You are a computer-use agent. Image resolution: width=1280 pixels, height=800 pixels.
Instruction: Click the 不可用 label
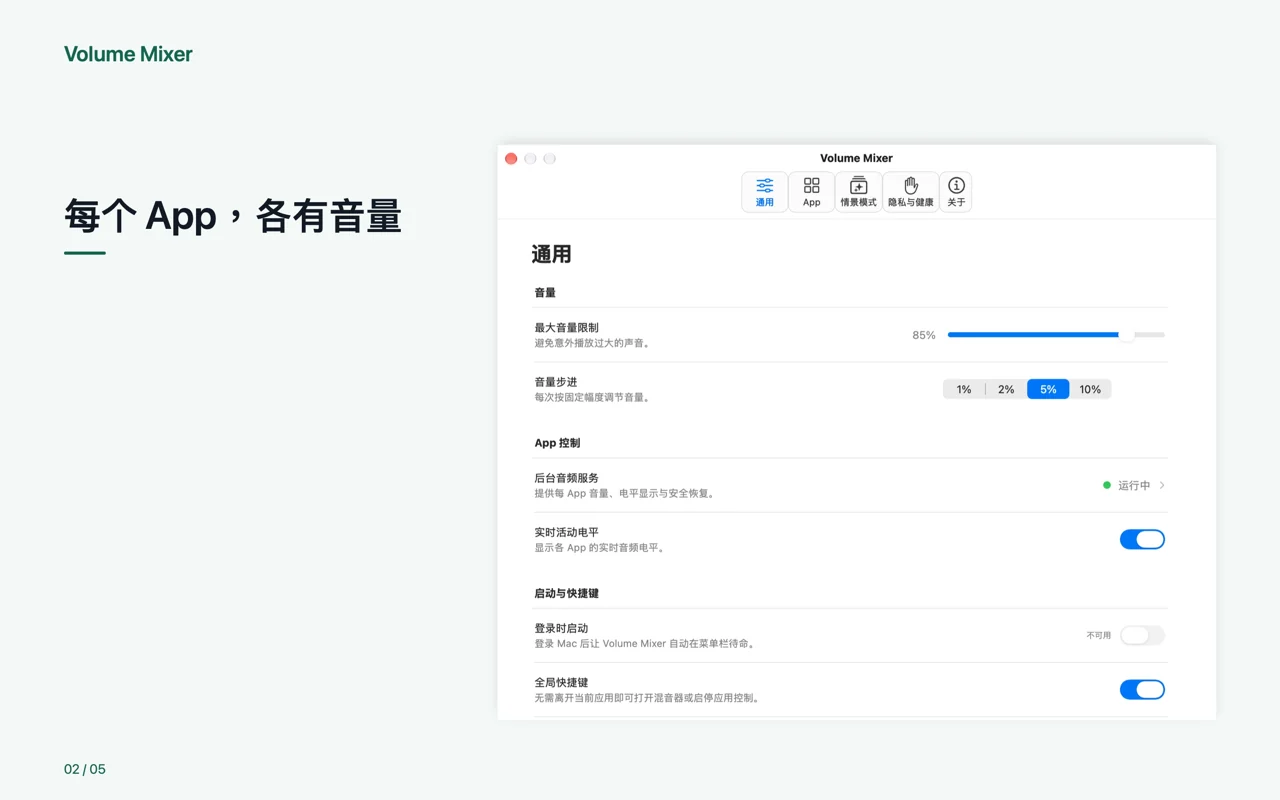[1099, 635]
